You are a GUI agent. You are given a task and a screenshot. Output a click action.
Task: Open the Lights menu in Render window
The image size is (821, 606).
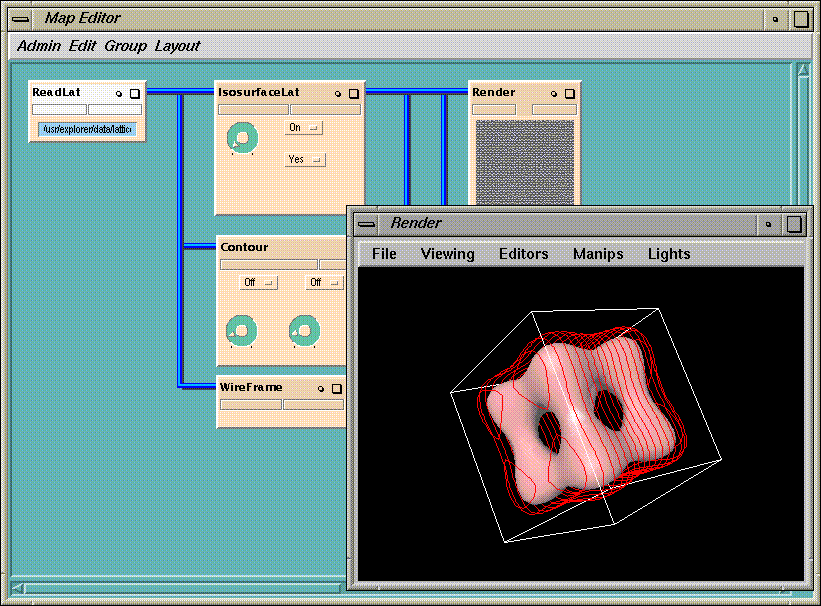click(669, 254)
